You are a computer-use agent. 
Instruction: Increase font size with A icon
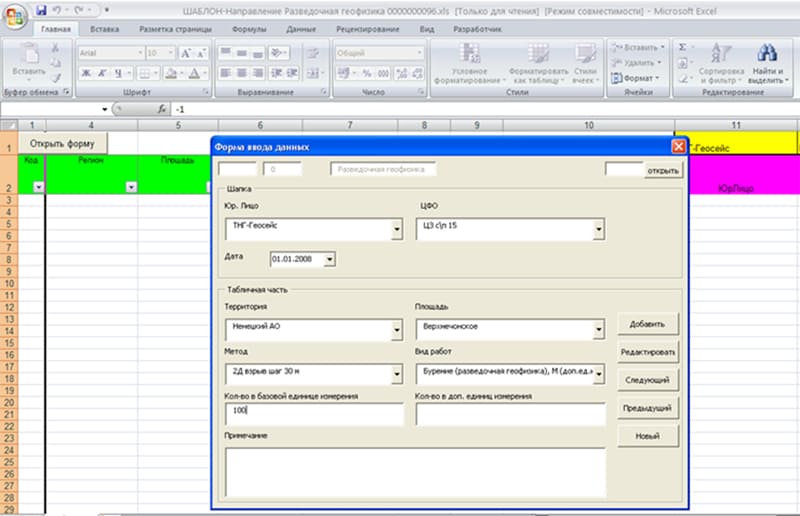click(x=186, y=53)
